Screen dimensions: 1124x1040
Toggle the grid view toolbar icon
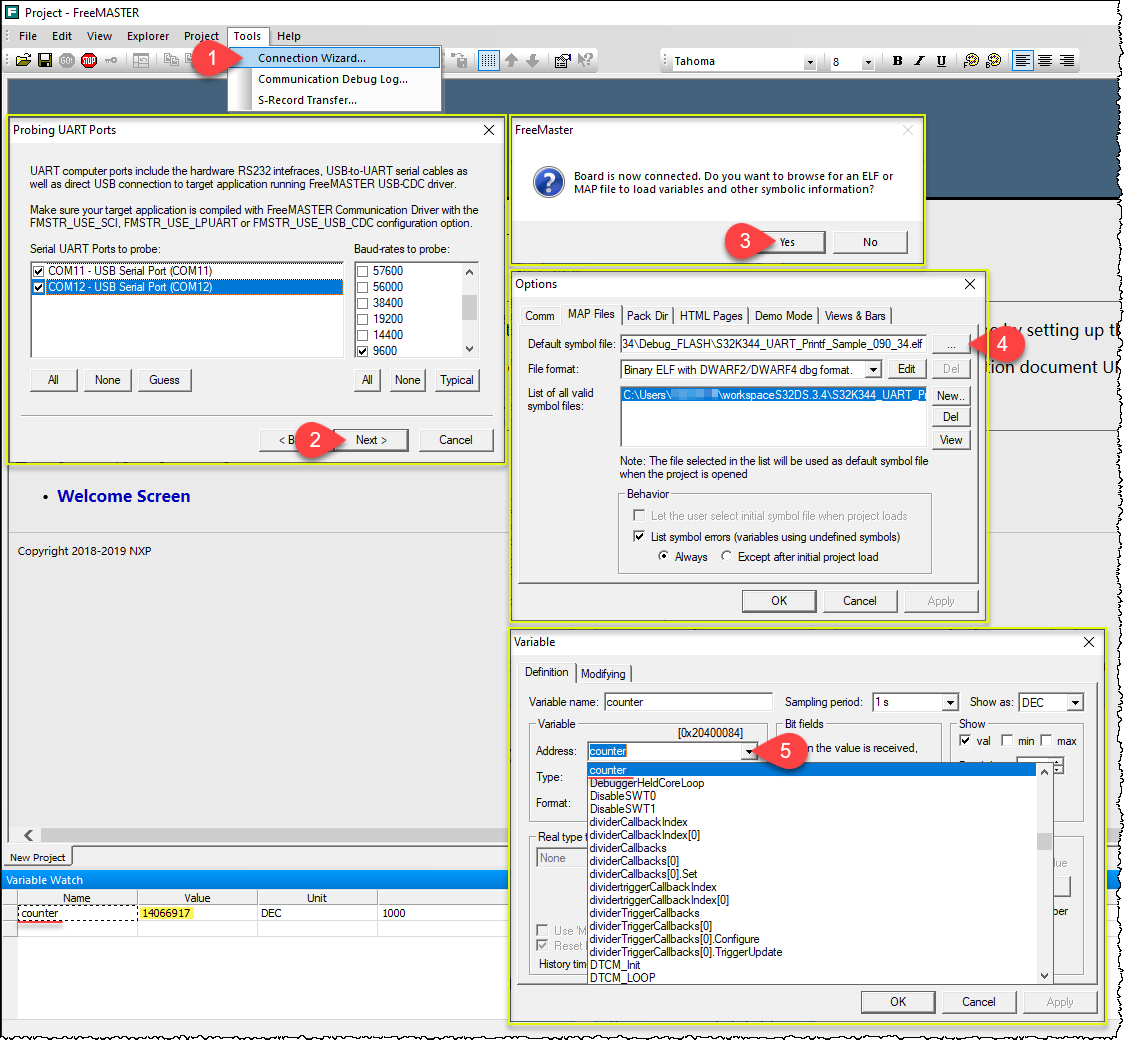click(x=487, y=60)
